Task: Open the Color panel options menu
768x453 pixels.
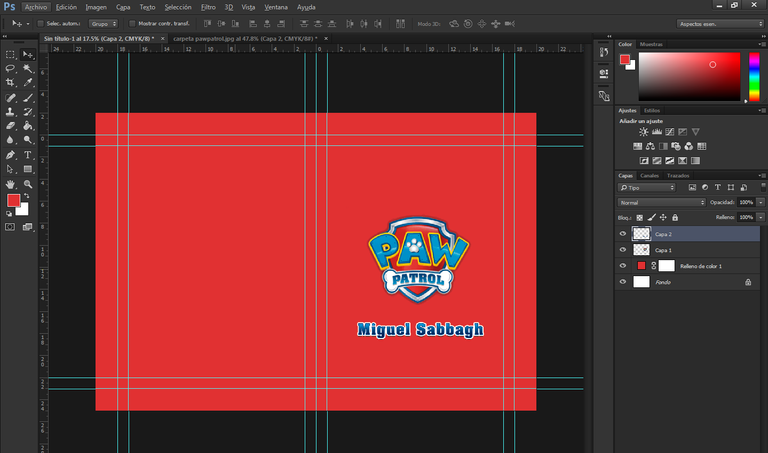Action: click(x=762, y=44)
